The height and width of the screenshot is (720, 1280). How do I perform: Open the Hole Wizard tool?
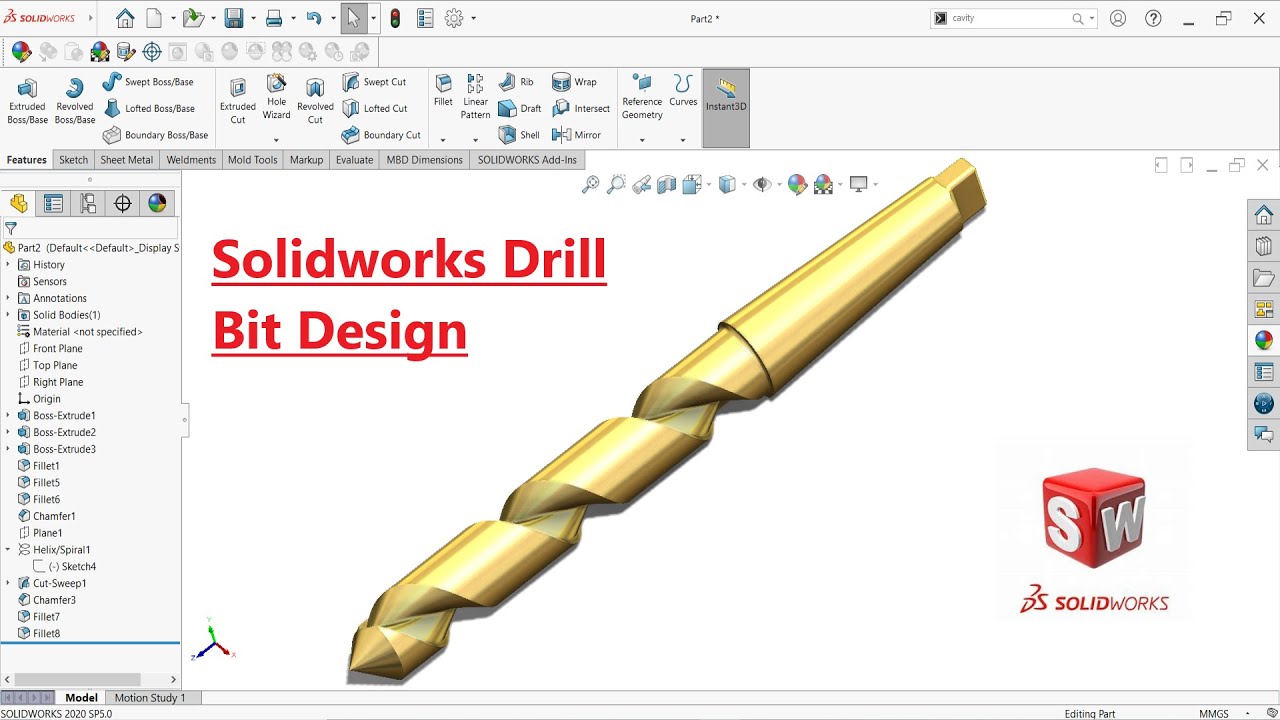276,97
